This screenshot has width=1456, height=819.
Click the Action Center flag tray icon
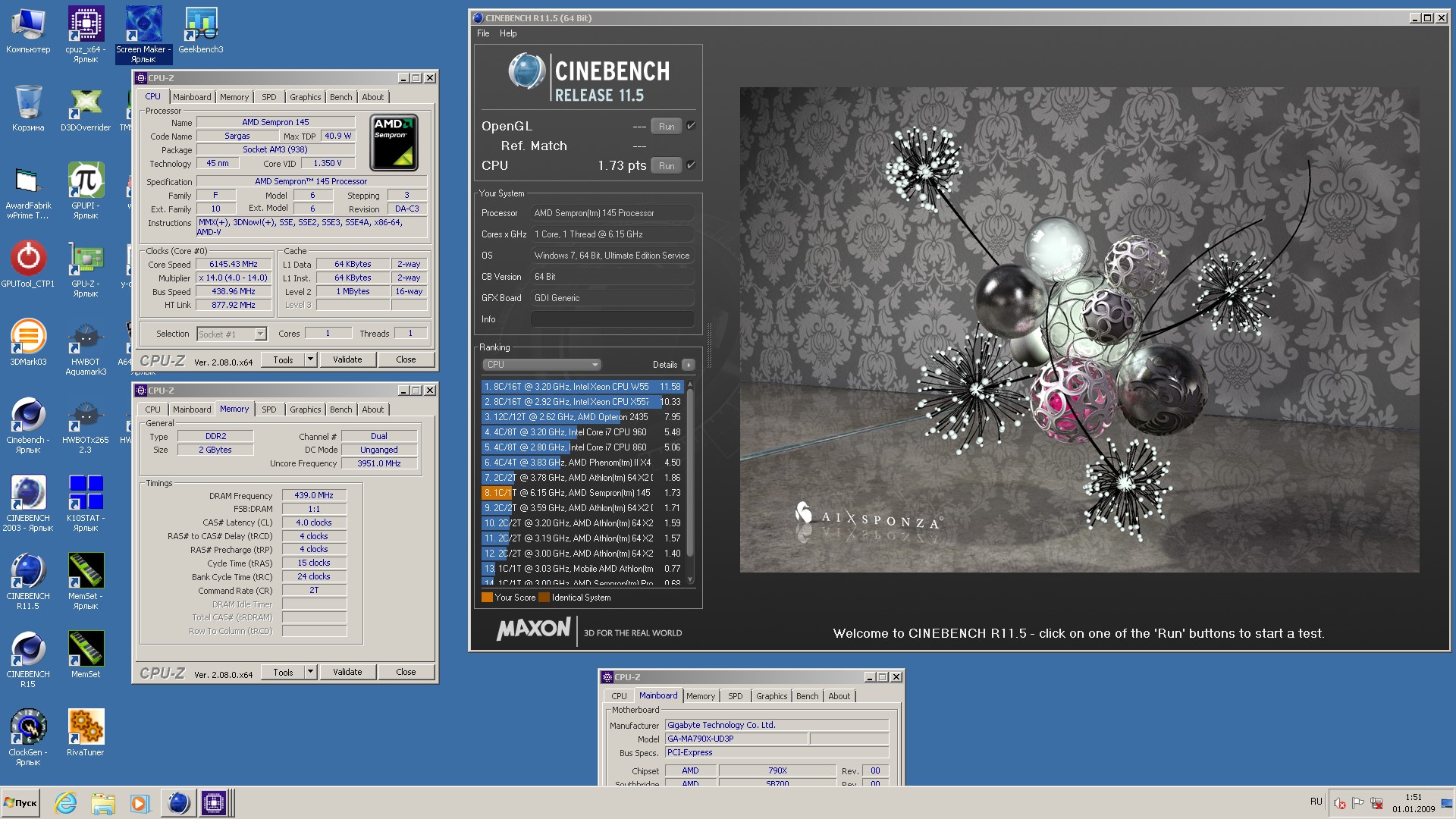pyautogui.click(x=1358, y=803)
